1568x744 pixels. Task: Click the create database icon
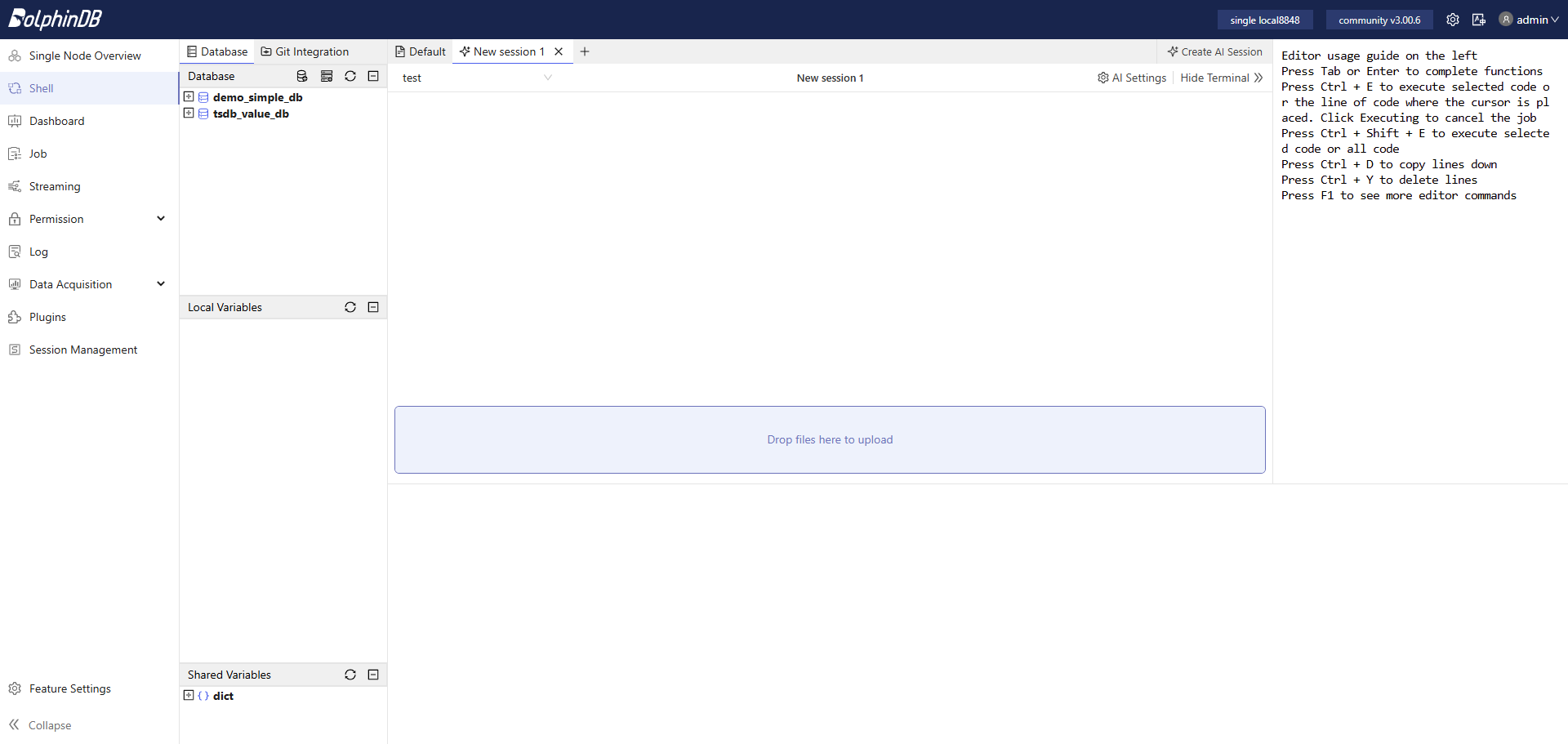coord(302,76)
